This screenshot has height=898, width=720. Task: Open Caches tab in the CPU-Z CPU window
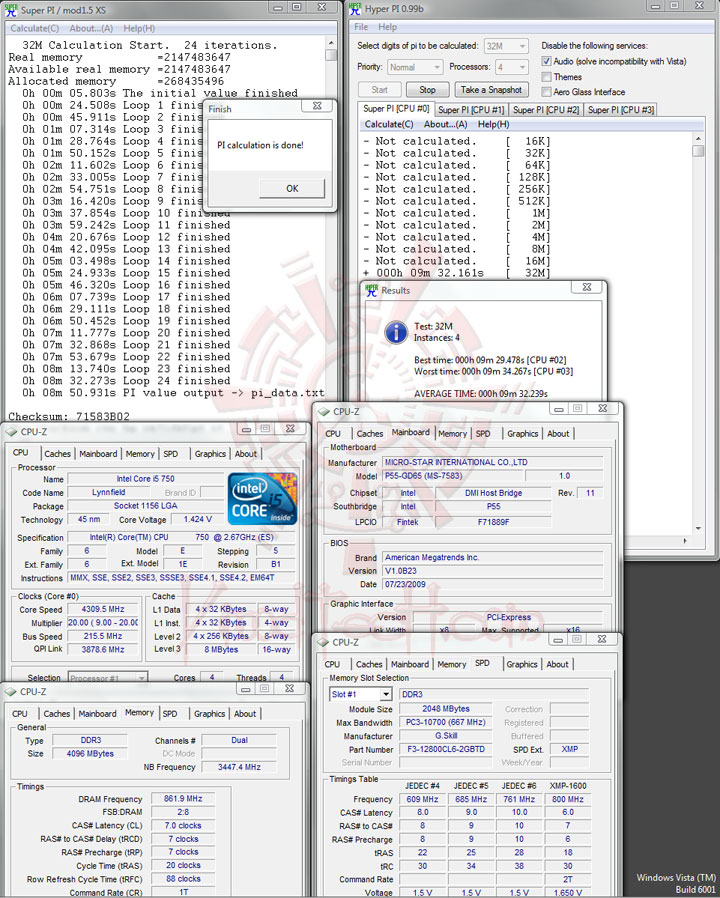click(x=58, y=454)
